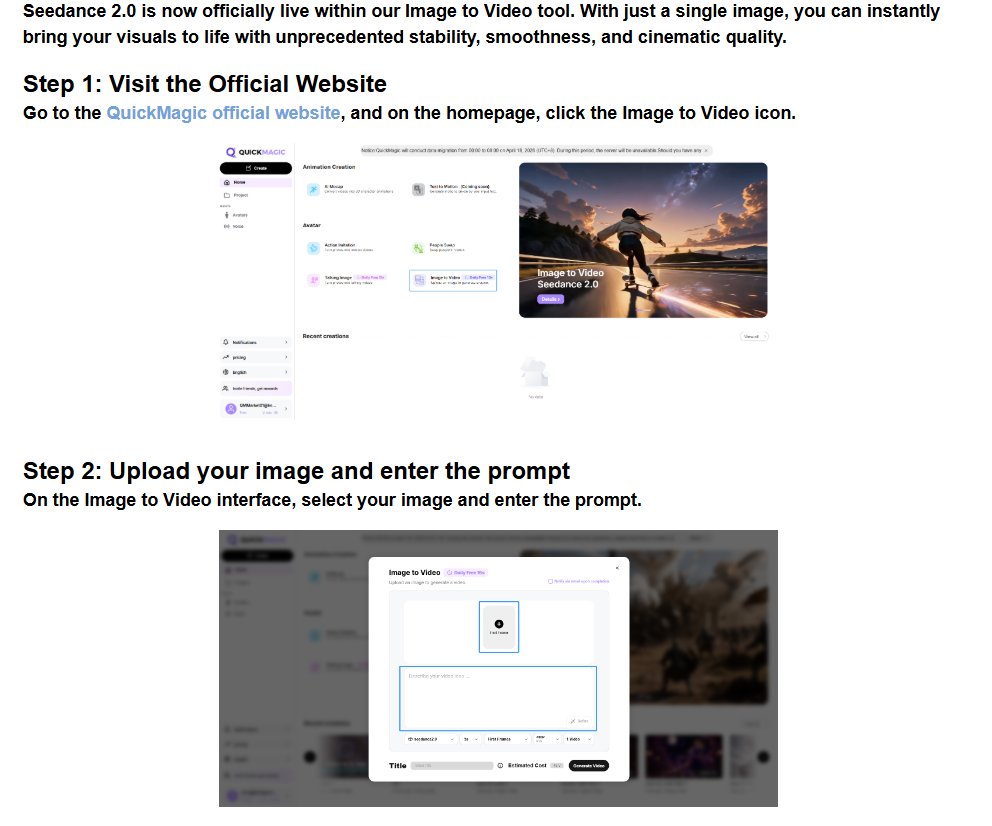Screen dimensions: 992x826
Task: Open the Project item in sidebar
Action: 236,195
